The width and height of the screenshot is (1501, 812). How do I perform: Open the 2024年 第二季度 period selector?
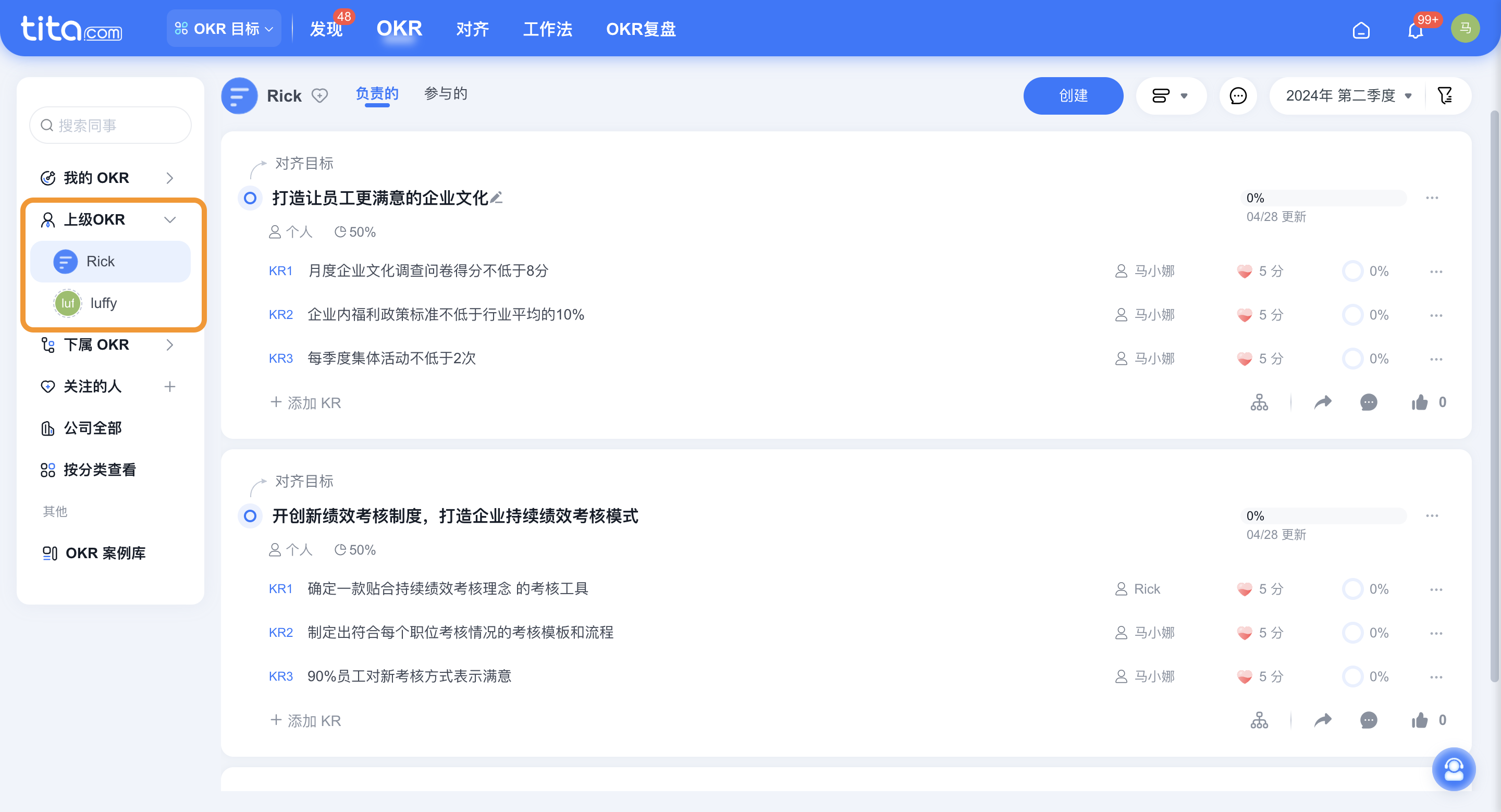coord(1348,95)
